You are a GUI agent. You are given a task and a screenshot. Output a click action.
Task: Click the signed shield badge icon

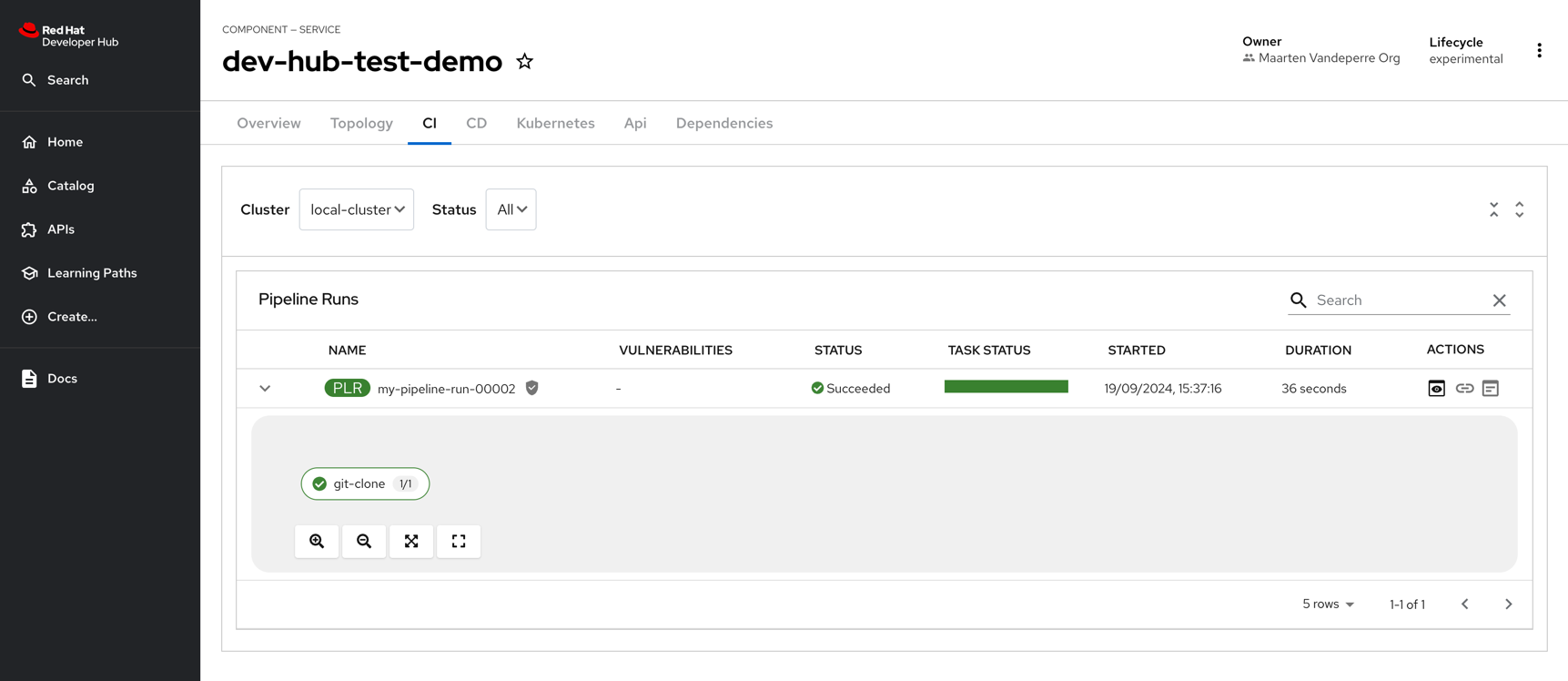click(x=532, y=389)
